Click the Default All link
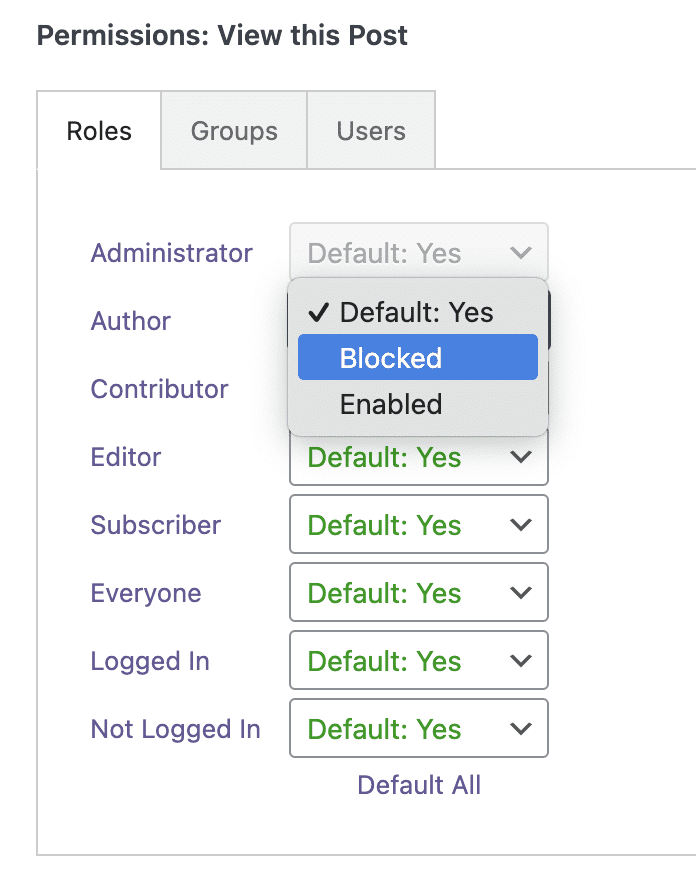The width and height of the screenshot is (696, 890). click(419, 785)
